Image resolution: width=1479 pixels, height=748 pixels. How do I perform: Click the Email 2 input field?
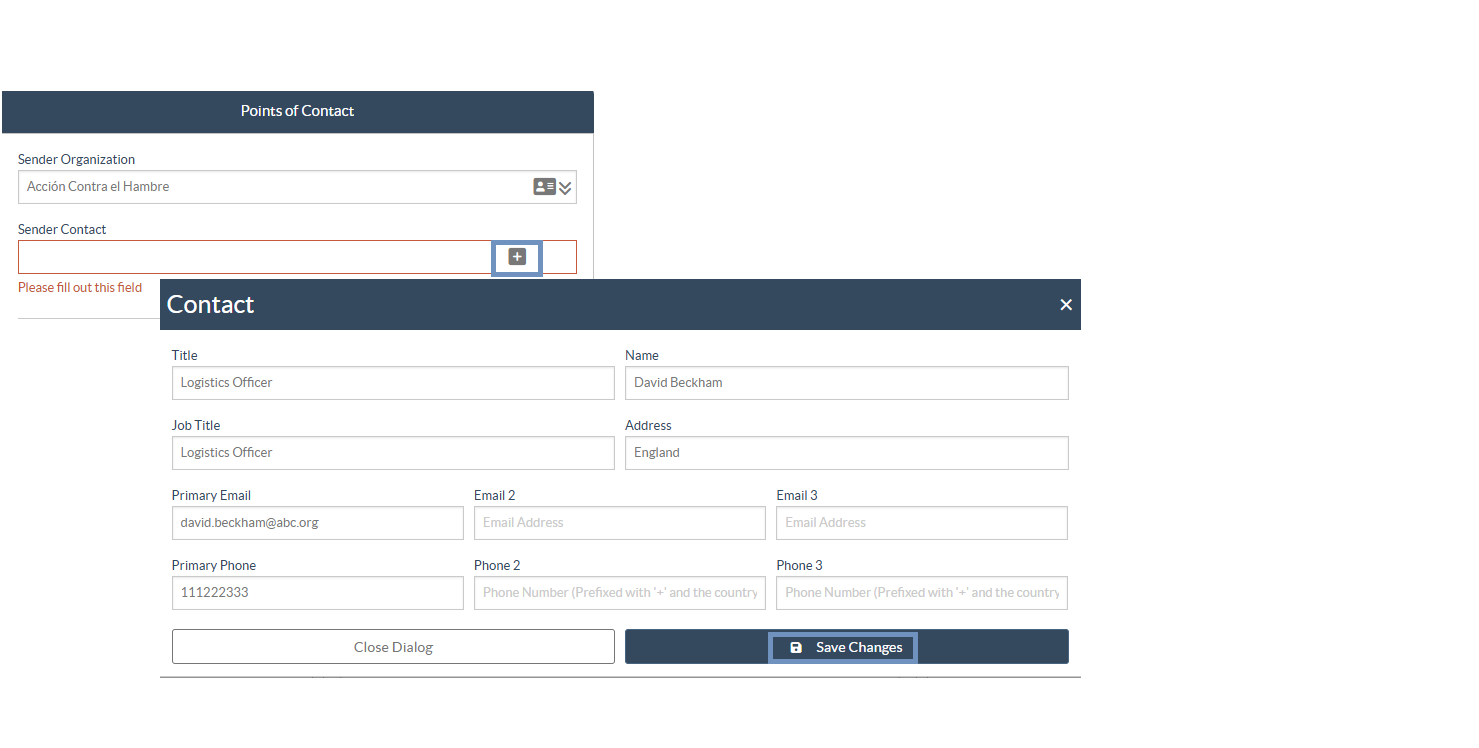(619, 523)
